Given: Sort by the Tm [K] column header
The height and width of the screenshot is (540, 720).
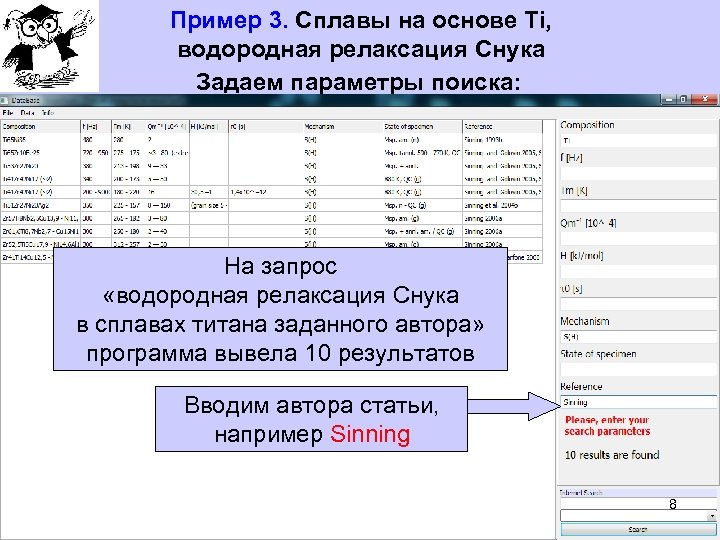Looking at the screenshot, I should pos(129,126).
